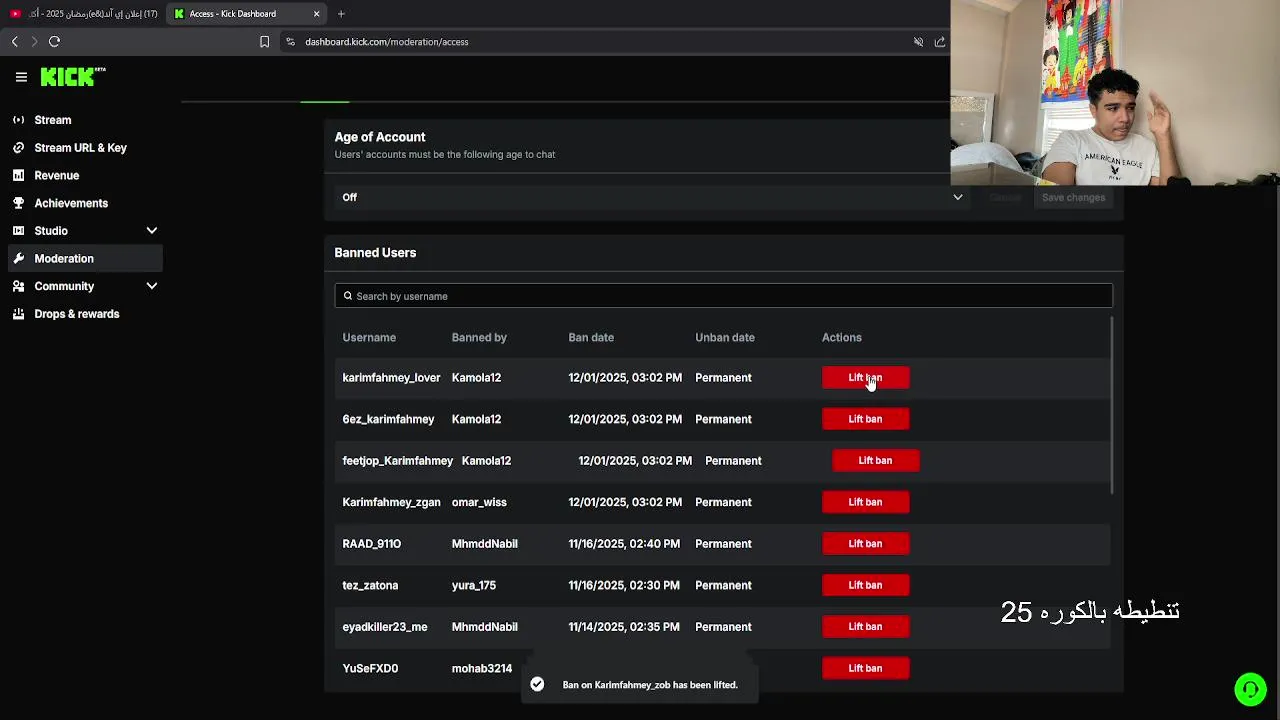Open the hamburger sidebar menu
The image size is (1280, 720).
[21, 77]
